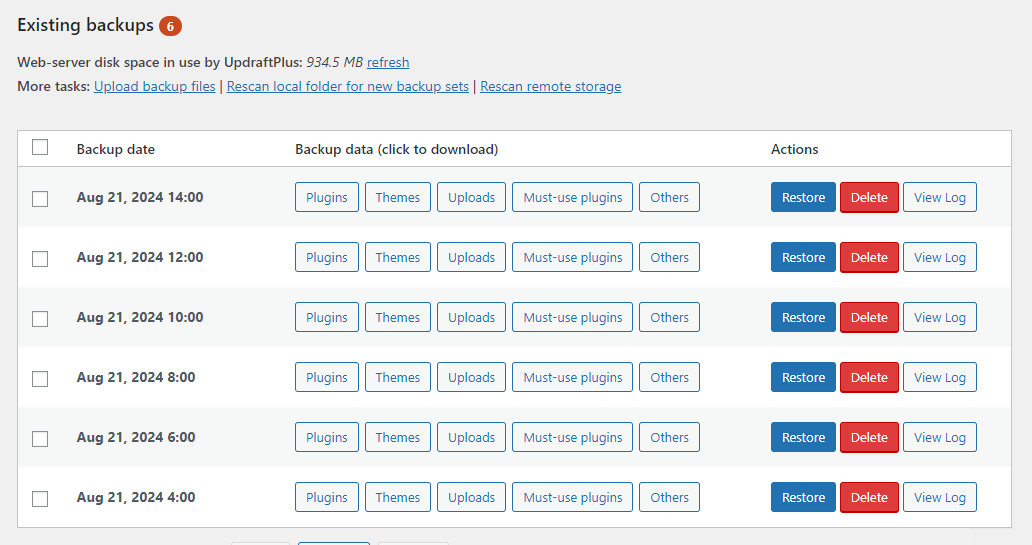Download Must-use plugins from 6:00 backup
Viewport: 1032px width, 545px height.
click(573, 437)
